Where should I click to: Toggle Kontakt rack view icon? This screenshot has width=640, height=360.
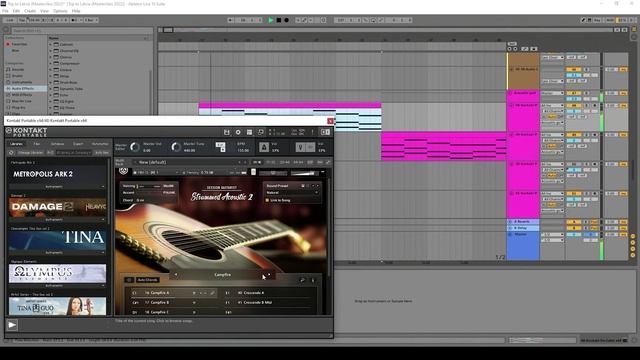(x=249, y=132)
